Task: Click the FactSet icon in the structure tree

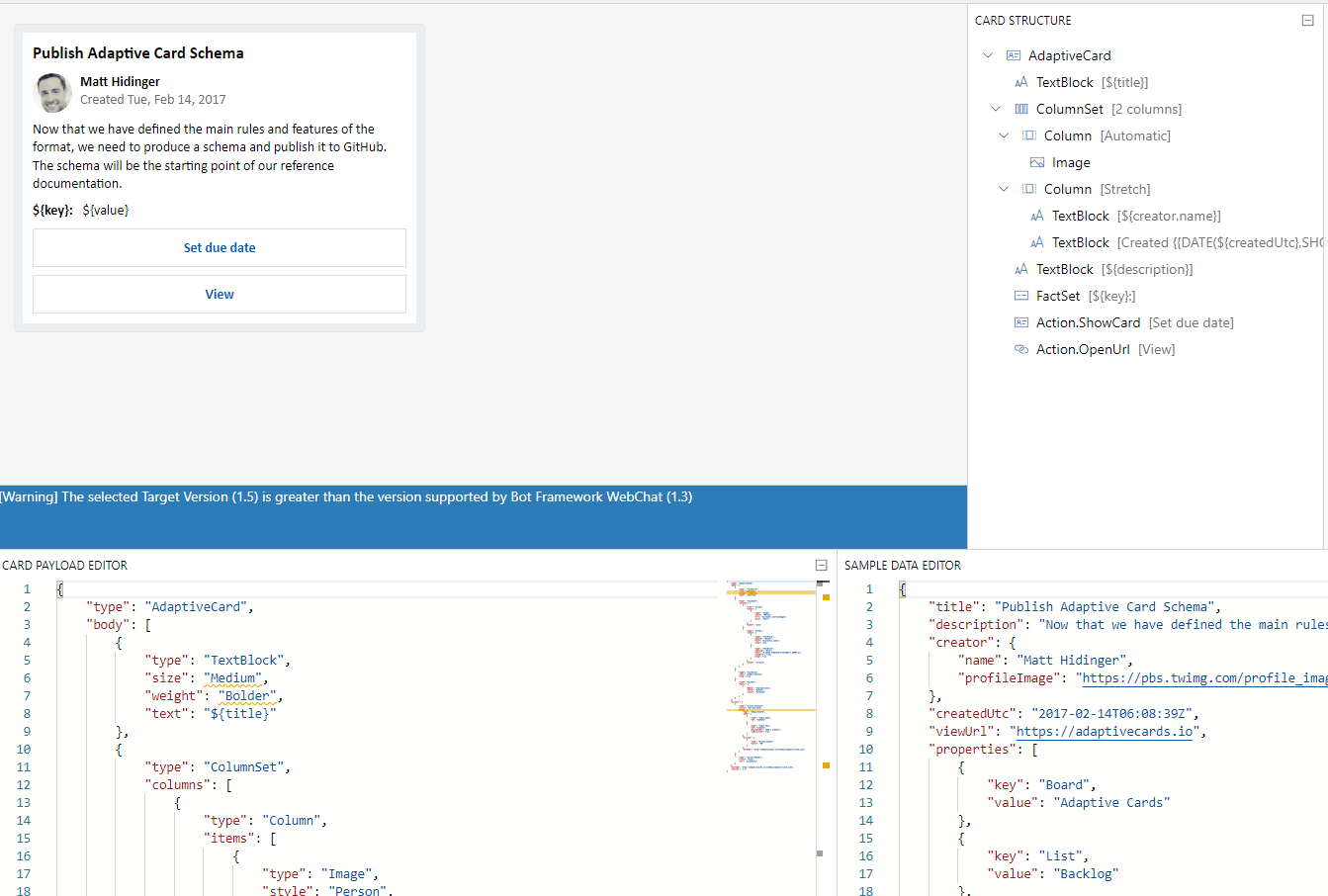Action: coord(1021,296)
